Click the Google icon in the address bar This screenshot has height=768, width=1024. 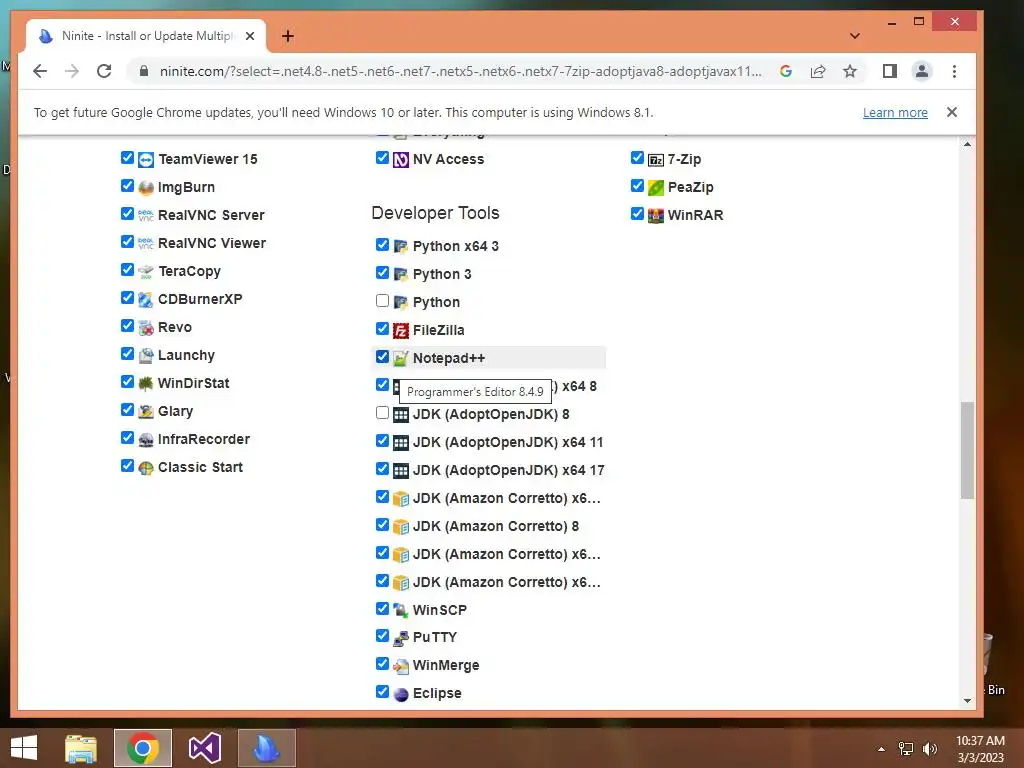[x=786, y=71]
